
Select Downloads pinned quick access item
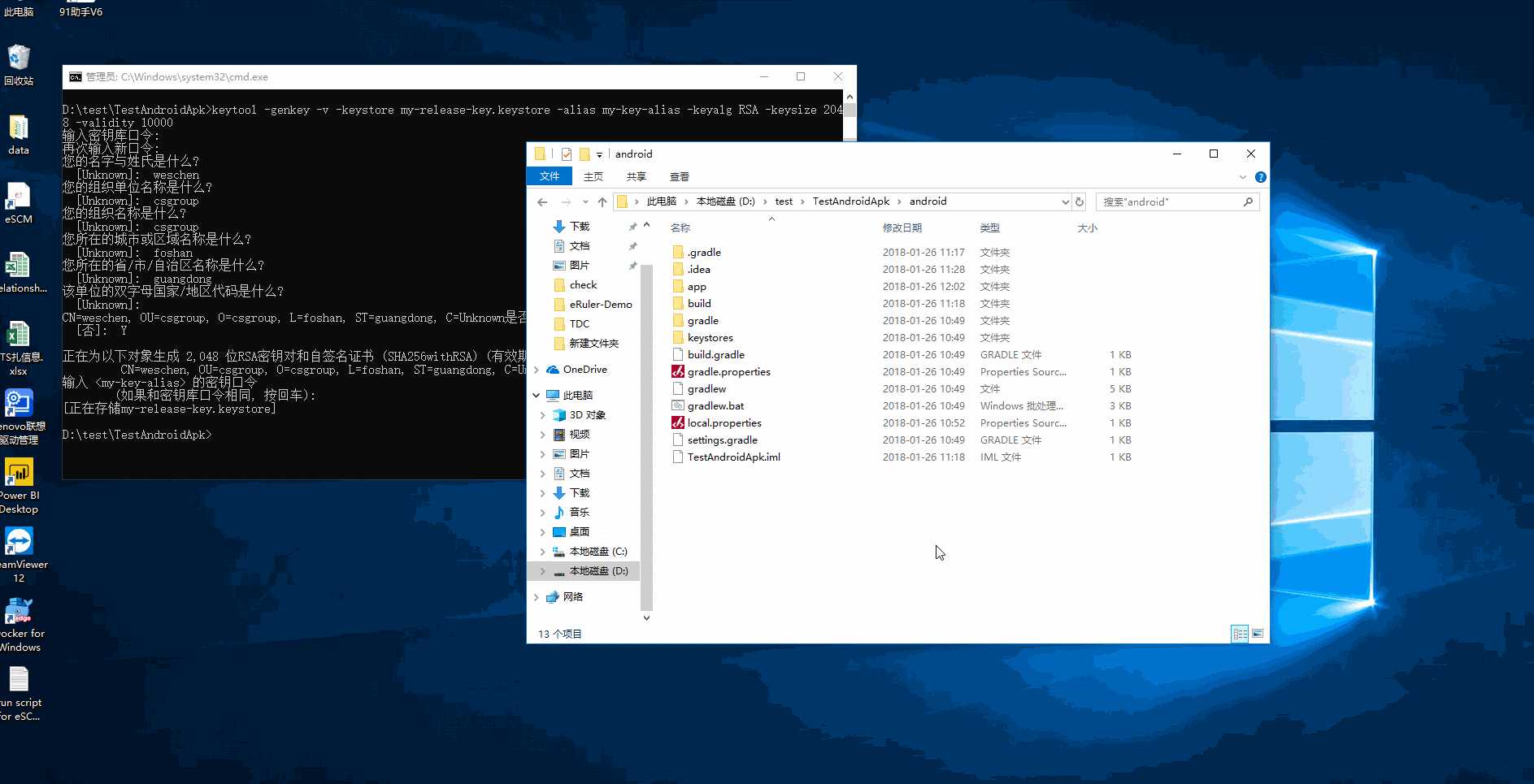tap(580, 227)
